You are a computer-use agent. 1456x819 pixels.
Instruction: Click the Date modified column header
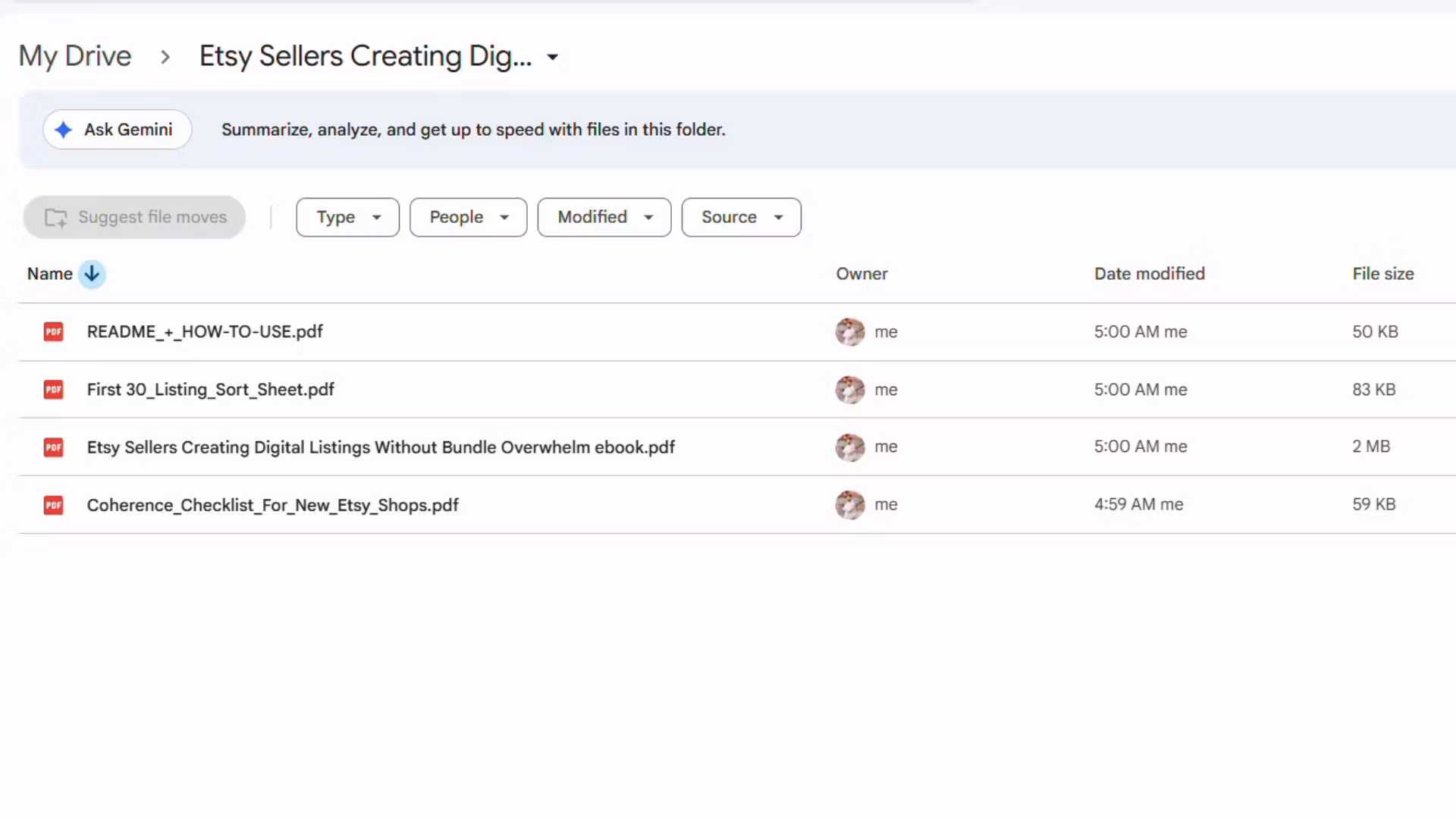coord(1149,274)
